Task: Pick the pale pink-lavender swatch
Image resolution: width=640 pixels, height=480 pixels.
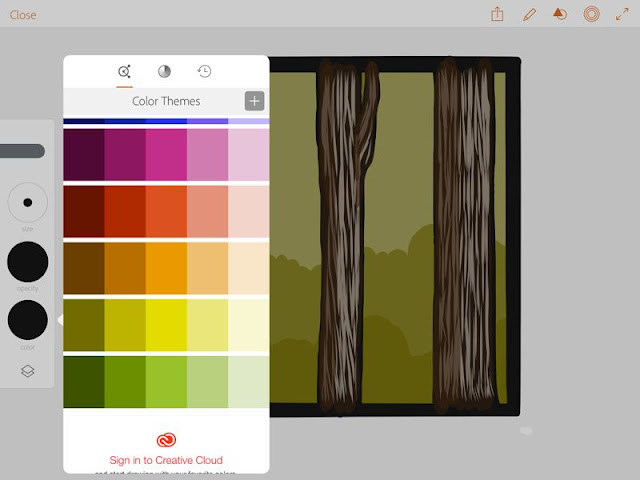Action: (249, 155)
